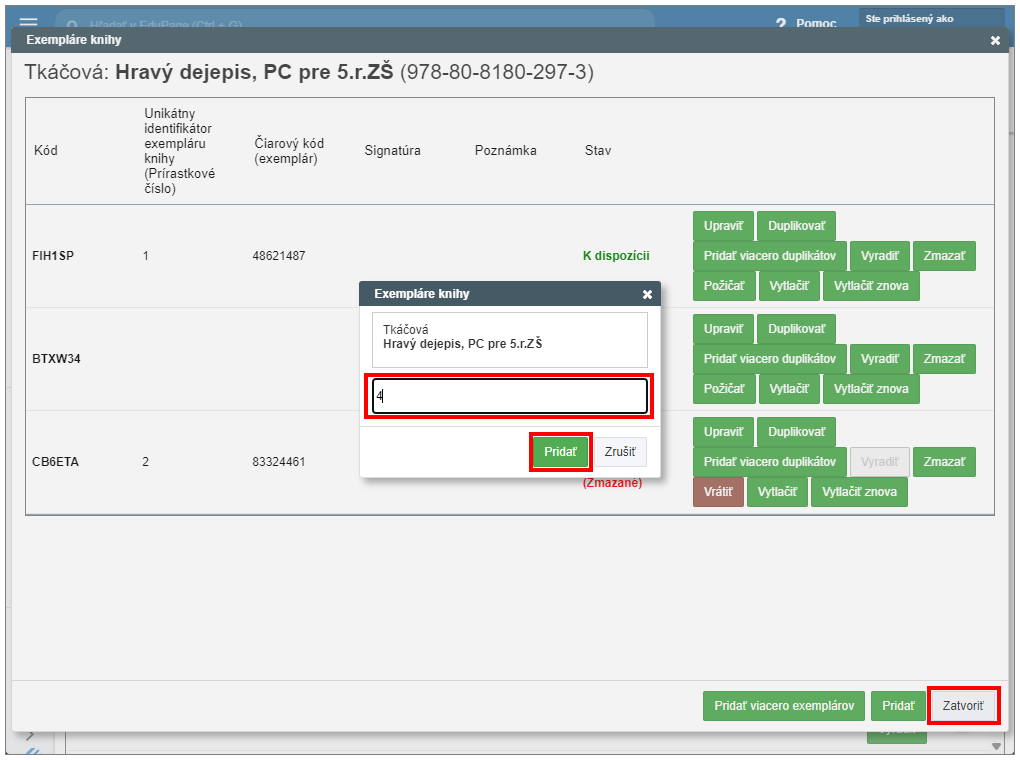Screen dimensions: 1020x760
Task: Click Vytlačiť znova for copy BTXW34
Action: tap(870, 389)
